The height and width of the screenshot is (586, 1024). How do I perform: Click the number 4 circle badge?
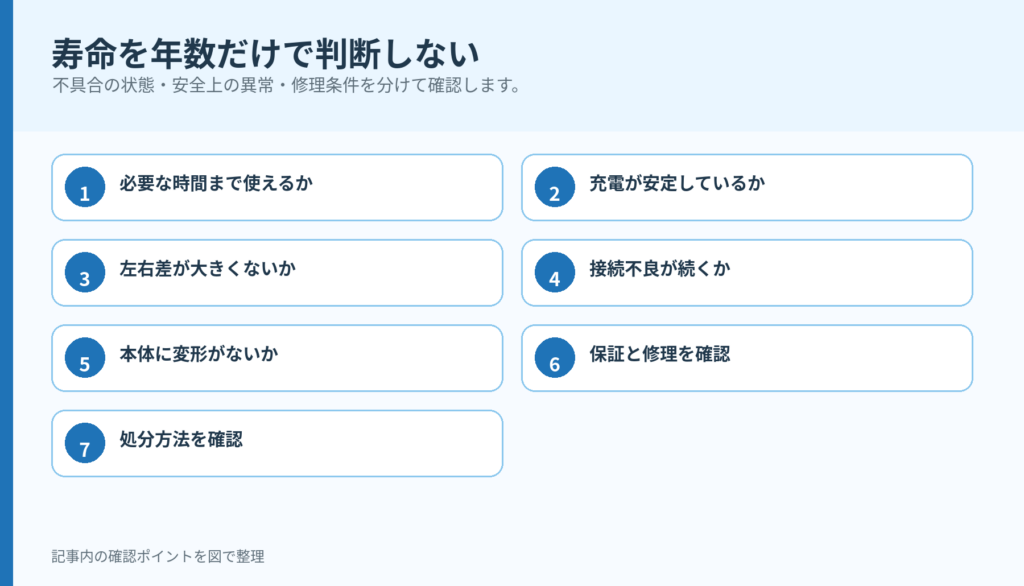554,272
